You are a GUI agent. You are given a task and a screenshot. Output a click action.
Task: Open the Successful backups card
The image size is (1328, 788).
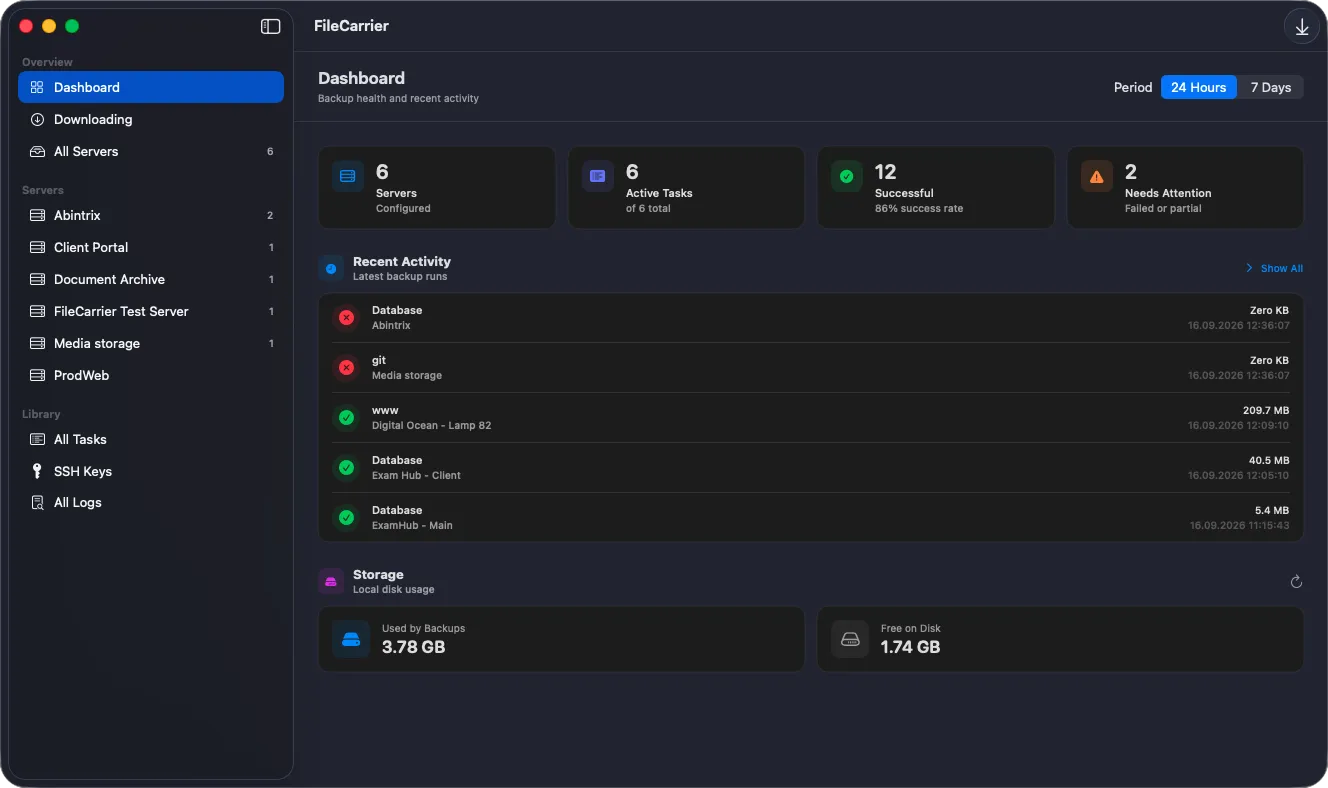936,187
